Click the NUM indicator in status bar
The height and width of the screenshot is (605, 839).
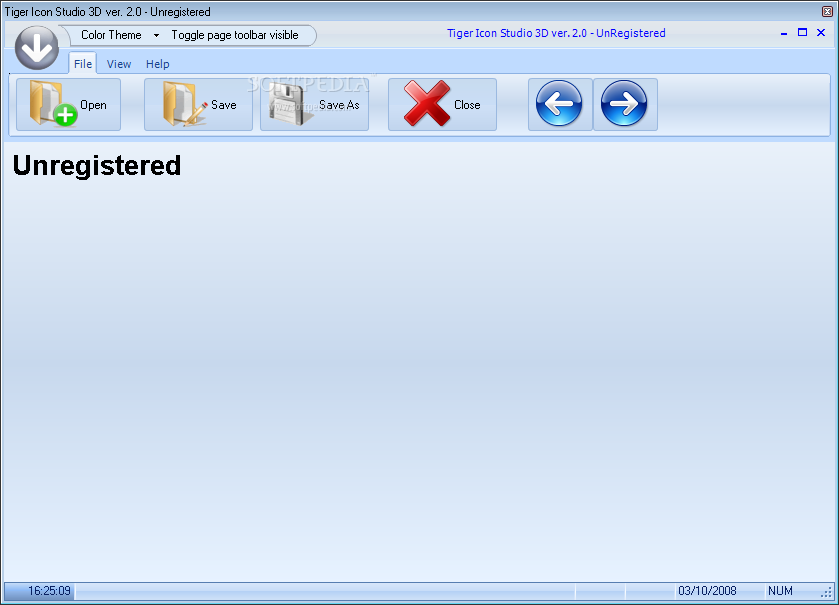click(780, 591)
